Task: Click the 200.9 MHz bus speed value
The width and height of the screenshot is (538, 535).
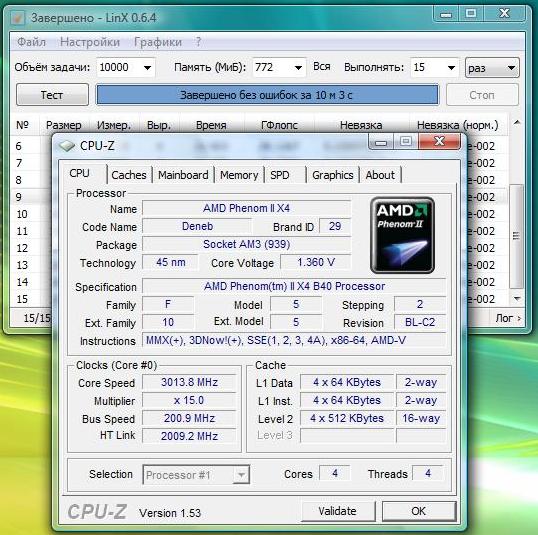Action: (189, 418)
